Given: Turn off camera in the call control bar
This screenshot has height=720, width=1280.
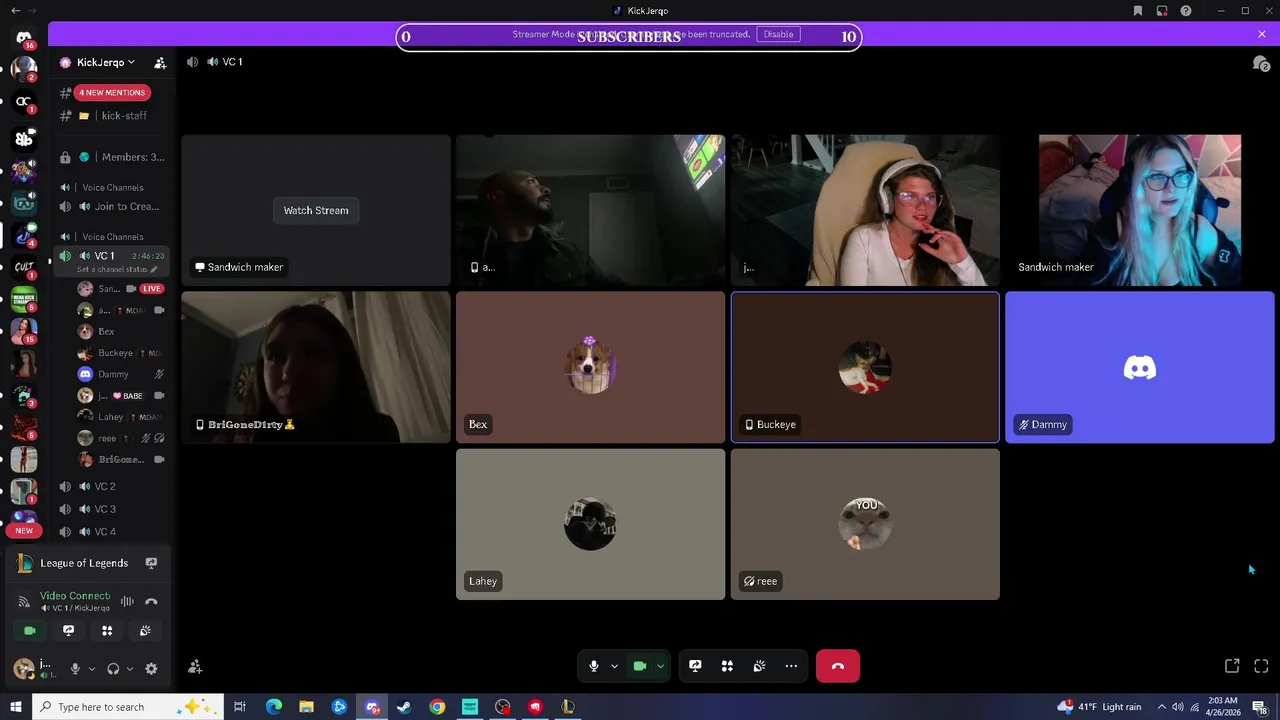Looking at the screenshot, I should (x=640, y=666).
